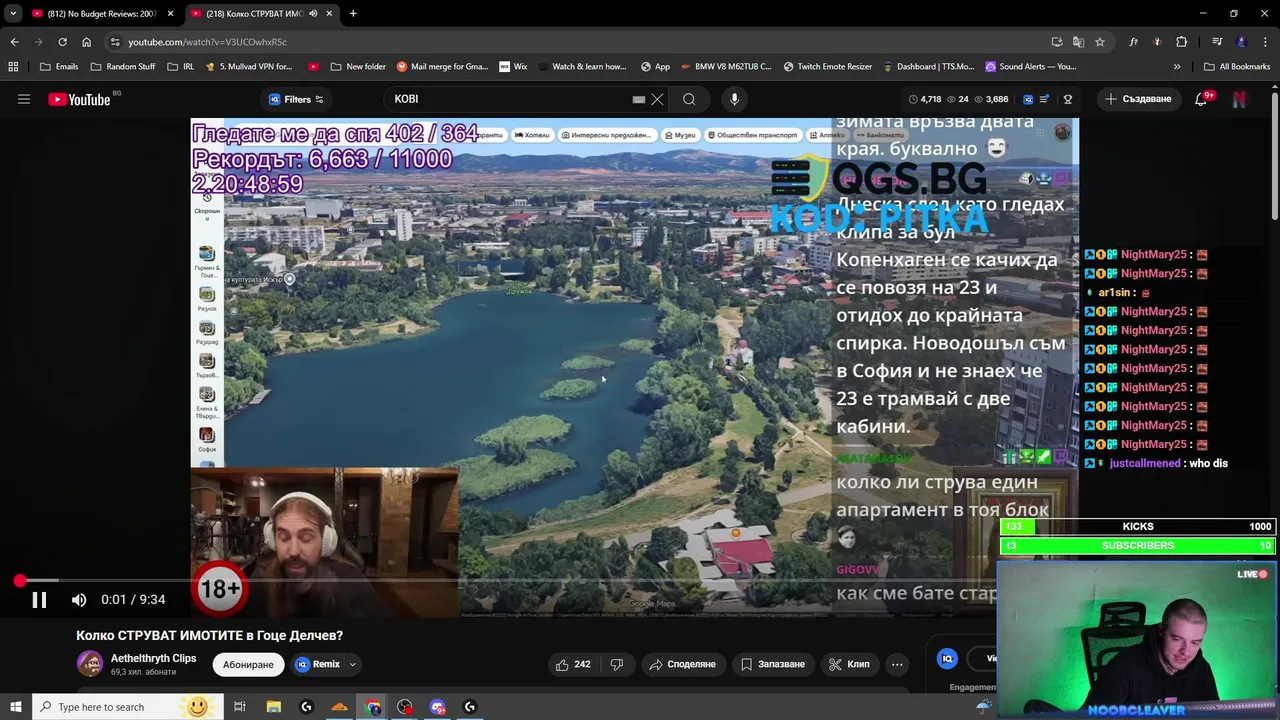Clear the search text with the X
Screen dimensions: 1280x720
[x=657, y=99]
